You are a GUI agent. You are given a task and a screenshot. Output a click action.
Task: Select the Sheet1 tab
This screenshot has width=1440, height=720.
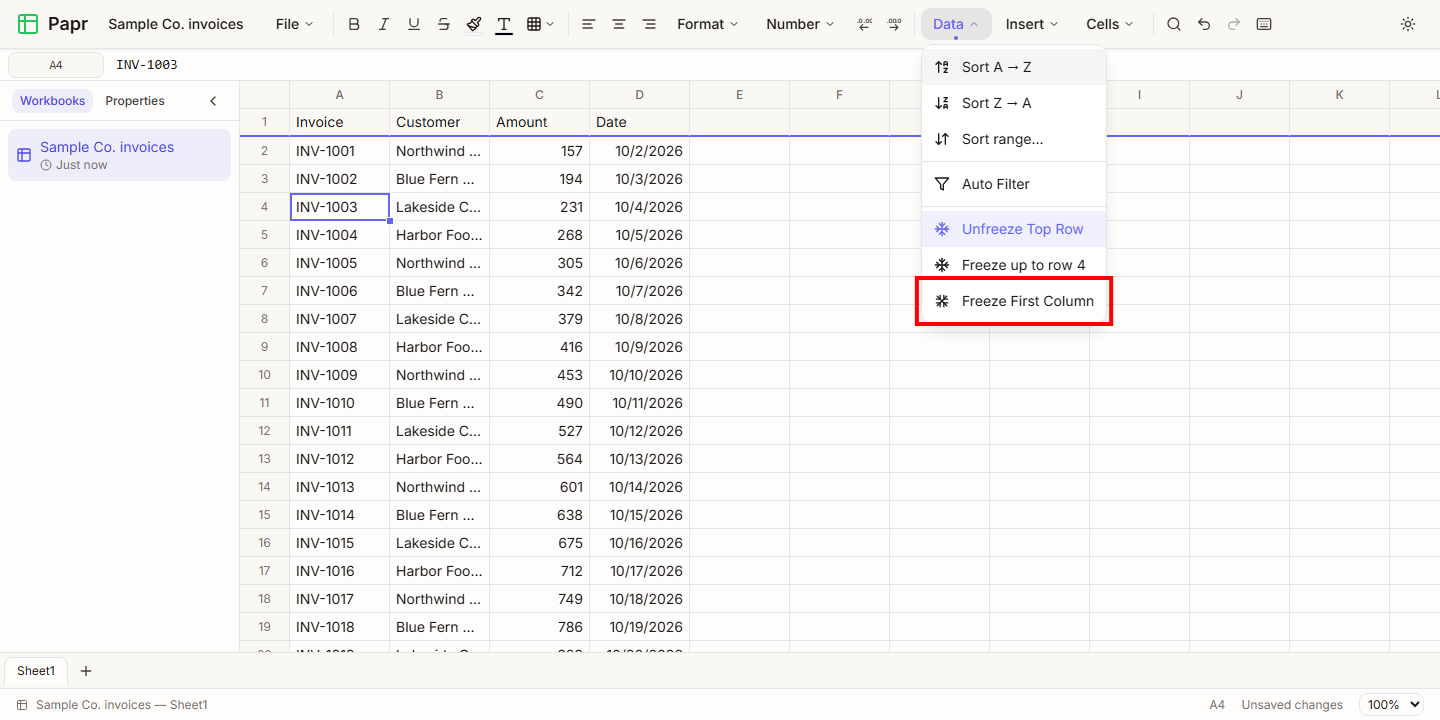pos(36,671)
